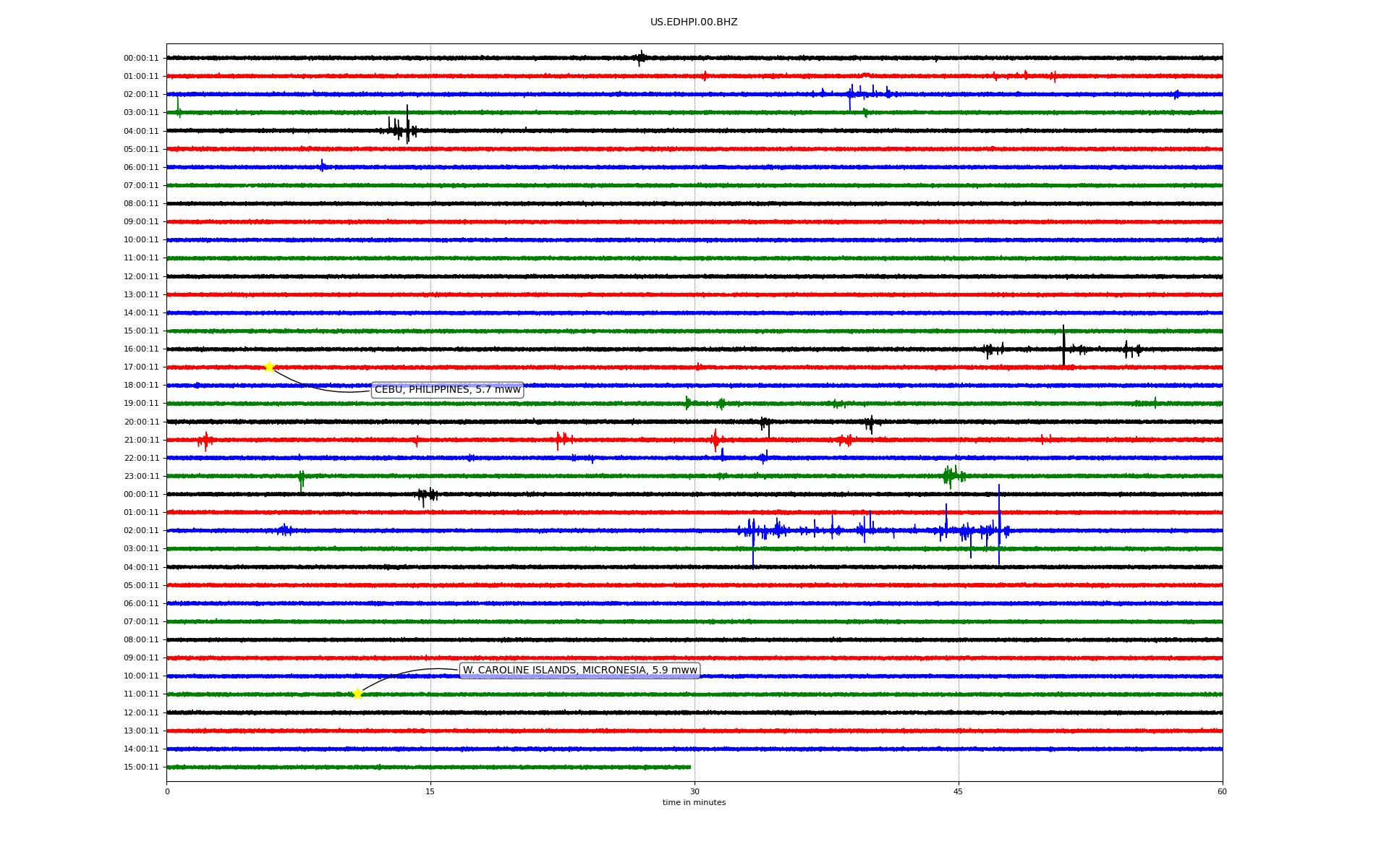
Task: Click the black burst on 04:00:11 trace
Action: (x=407, y=129)
